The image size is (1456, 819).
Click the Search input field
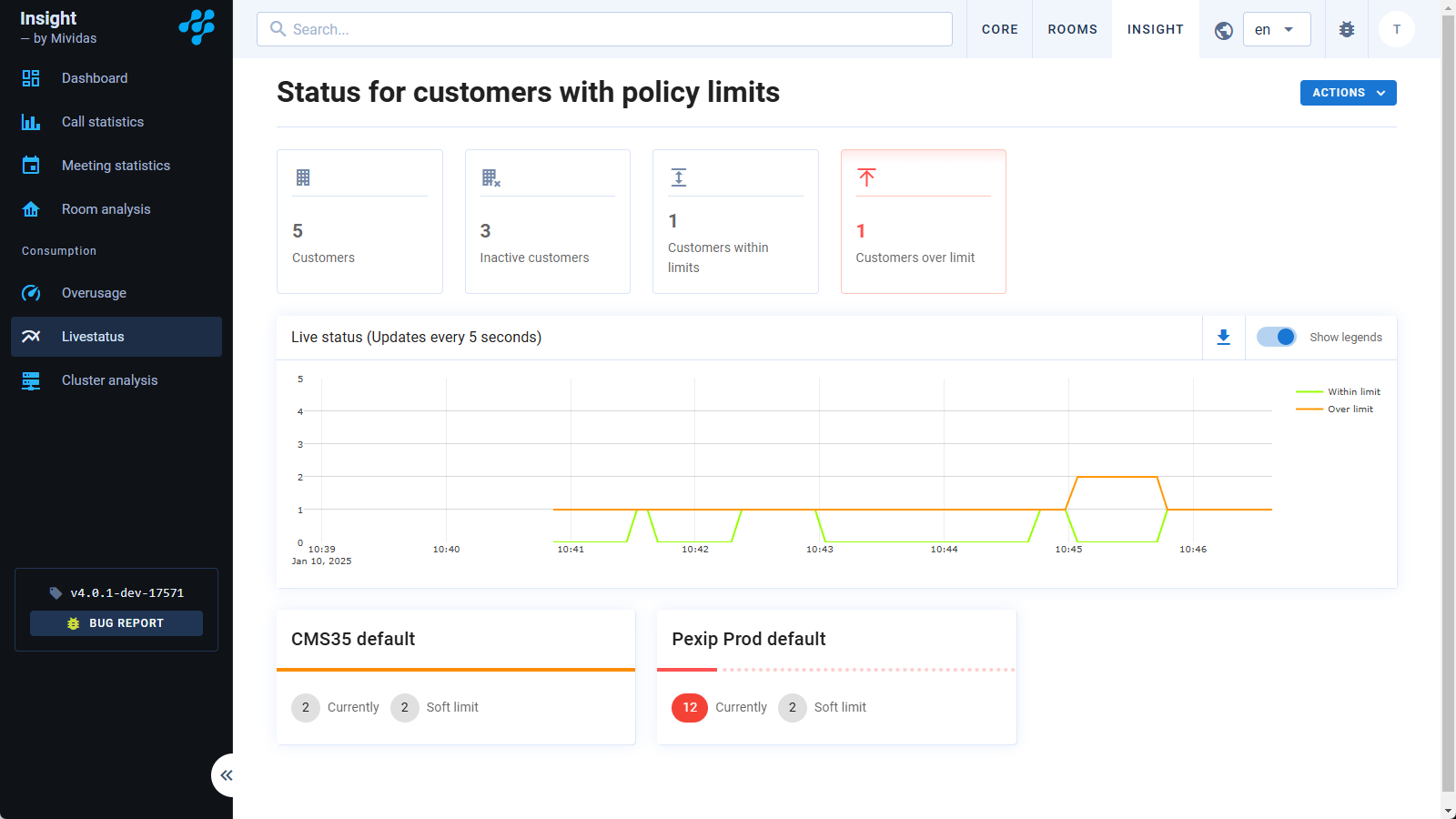pos(604,29)
